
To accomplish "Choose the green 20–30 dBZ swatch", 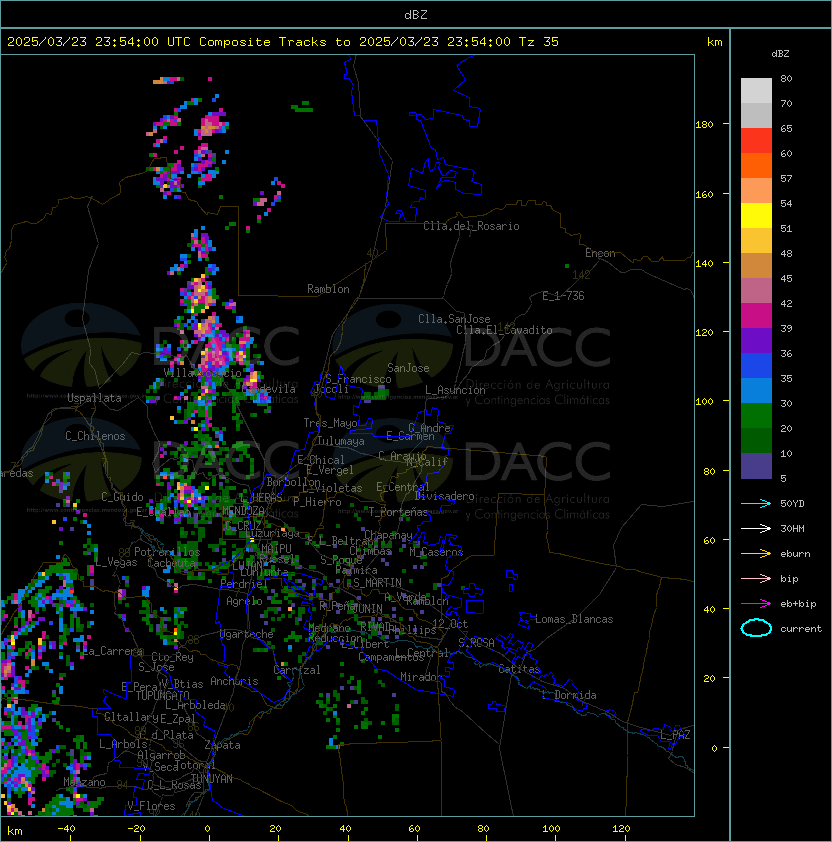I will 756,416.
